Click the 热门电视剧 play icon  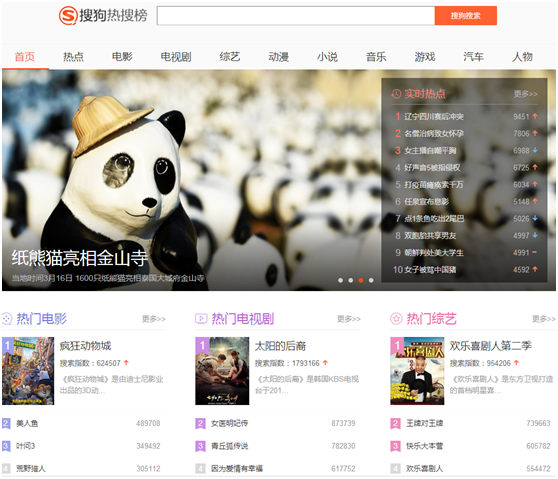[201, 319]
